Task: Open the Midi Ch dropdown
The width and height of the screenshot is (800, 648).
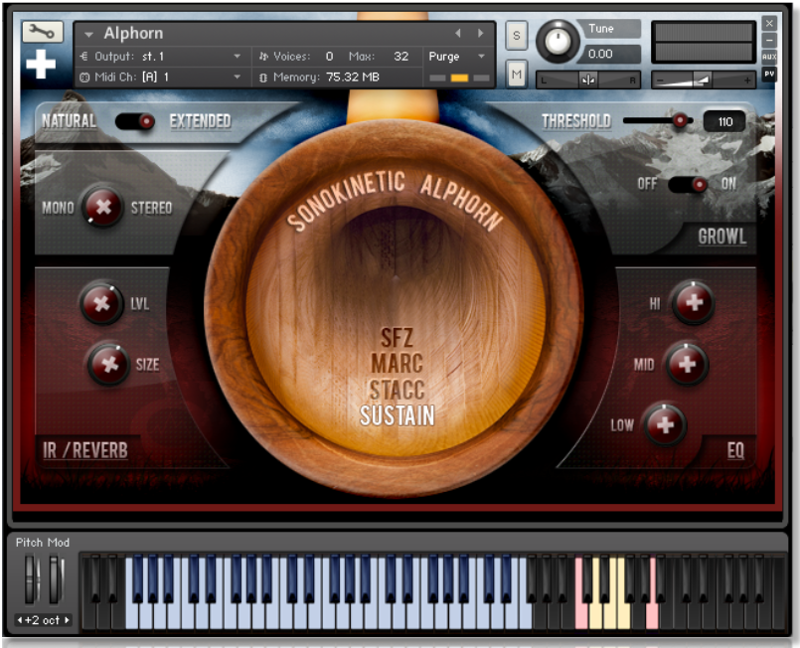Action: tap(237, 77)
